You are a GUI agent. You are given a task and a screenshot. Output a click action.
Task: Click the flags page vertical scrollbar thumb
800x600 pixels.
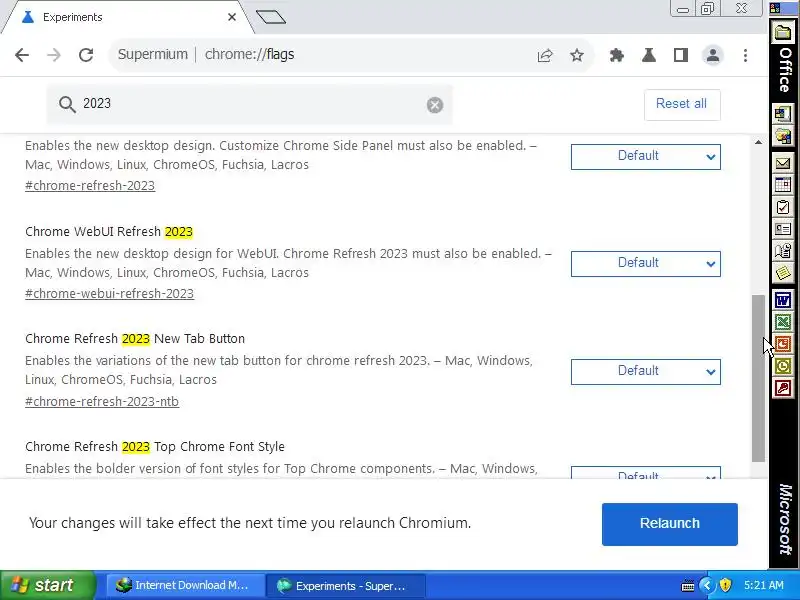(758, 378)
